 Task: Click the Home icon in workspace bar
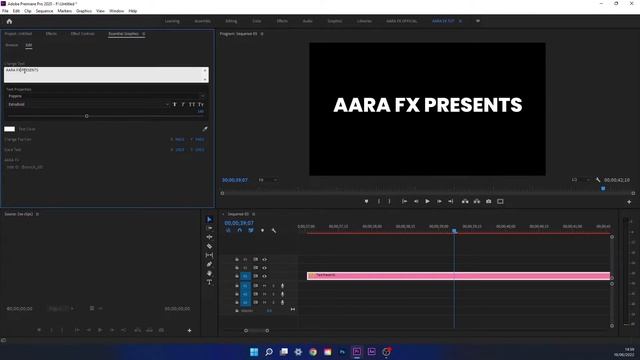9,21
